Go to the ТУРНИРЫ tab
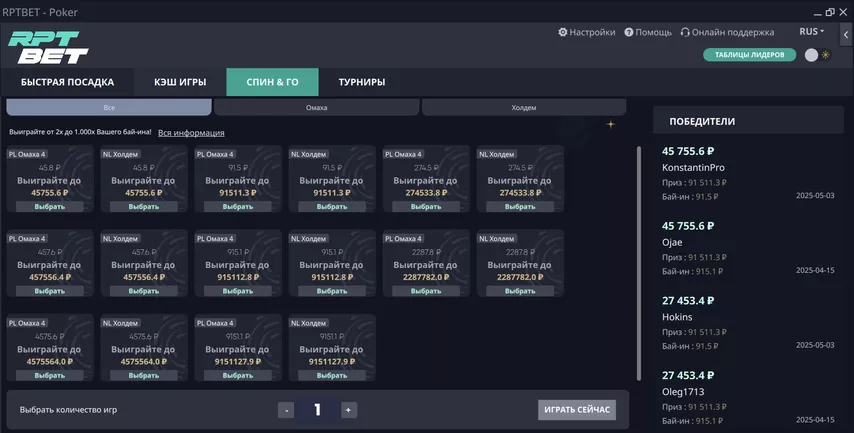 click(362, 82)
